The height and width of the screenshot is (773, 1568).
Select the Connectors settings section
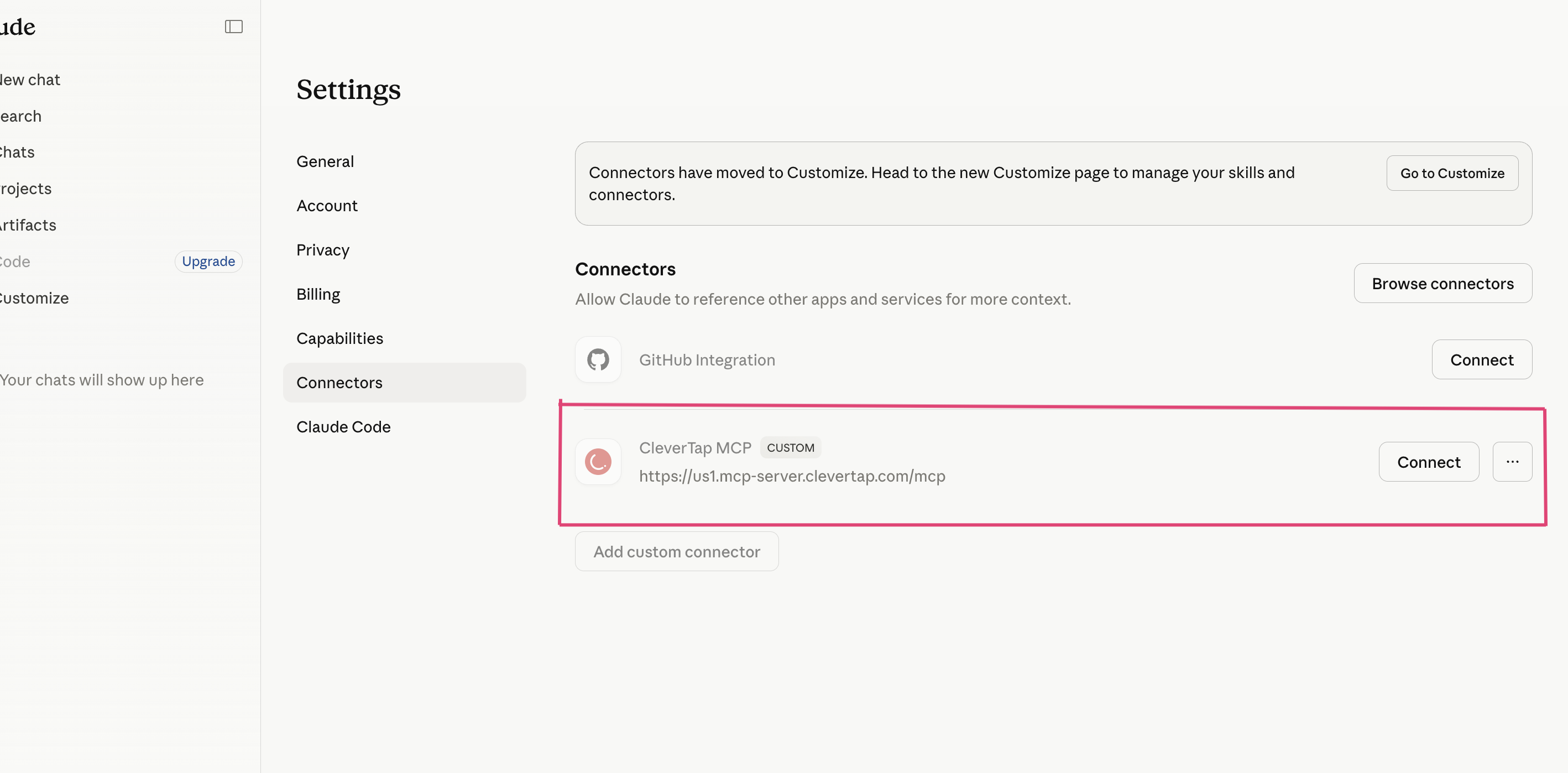coord(404,383)
